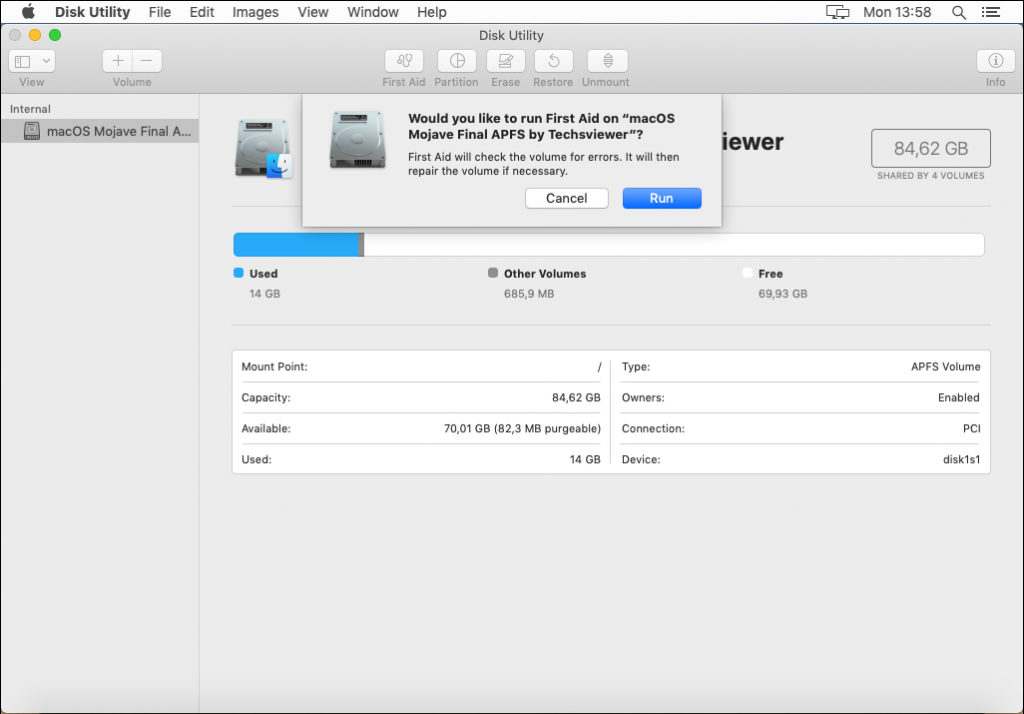Click the Restore toolbar icon
The image size is (1024, 714).
553,61
